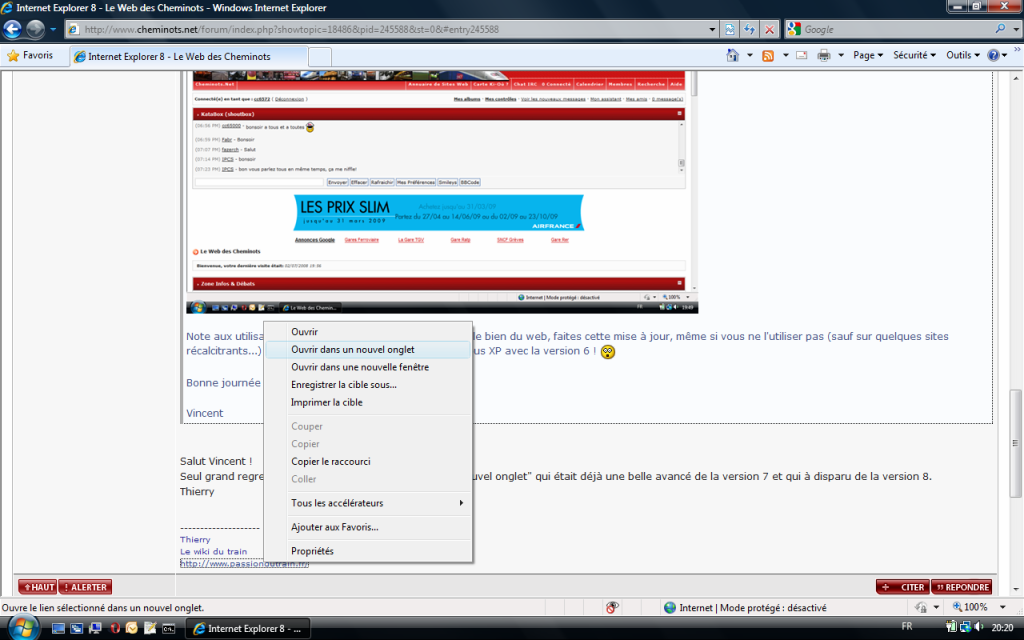
Task: Open the command prompt Quick Launch icon
Action: tap(168, 628)
